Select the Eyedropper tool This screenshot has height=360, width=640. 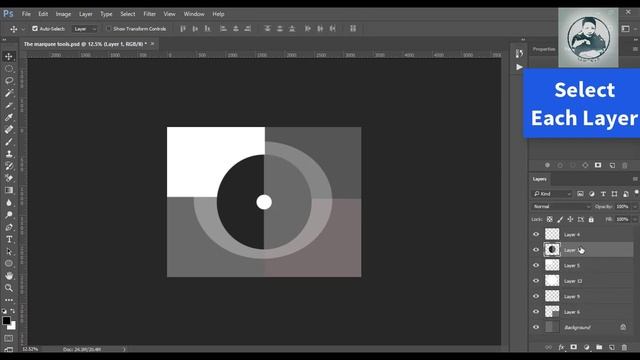coord(9,118)
